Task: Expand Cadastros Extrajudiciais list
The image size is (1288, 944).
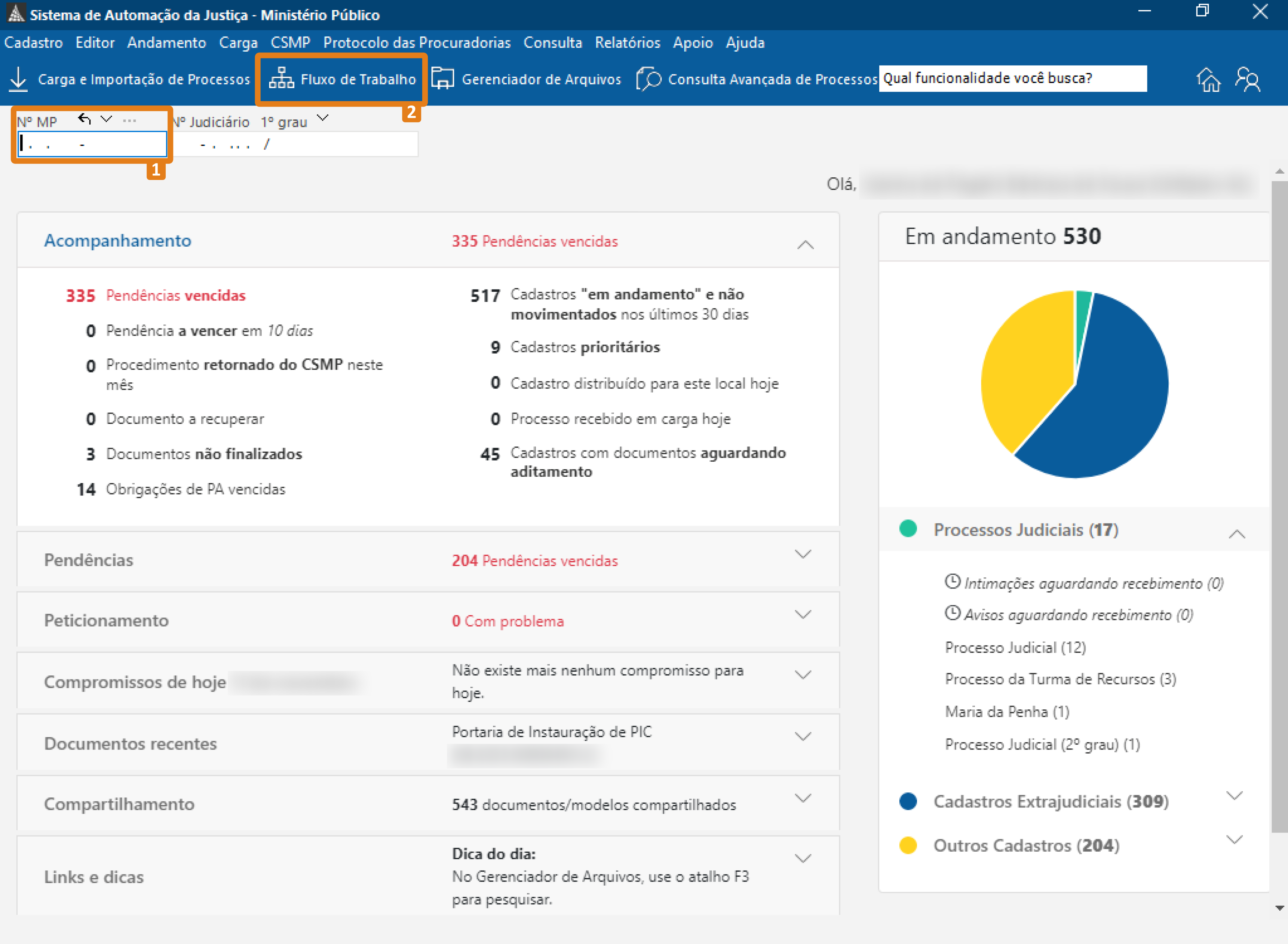Action: (x=1234, y=796)
